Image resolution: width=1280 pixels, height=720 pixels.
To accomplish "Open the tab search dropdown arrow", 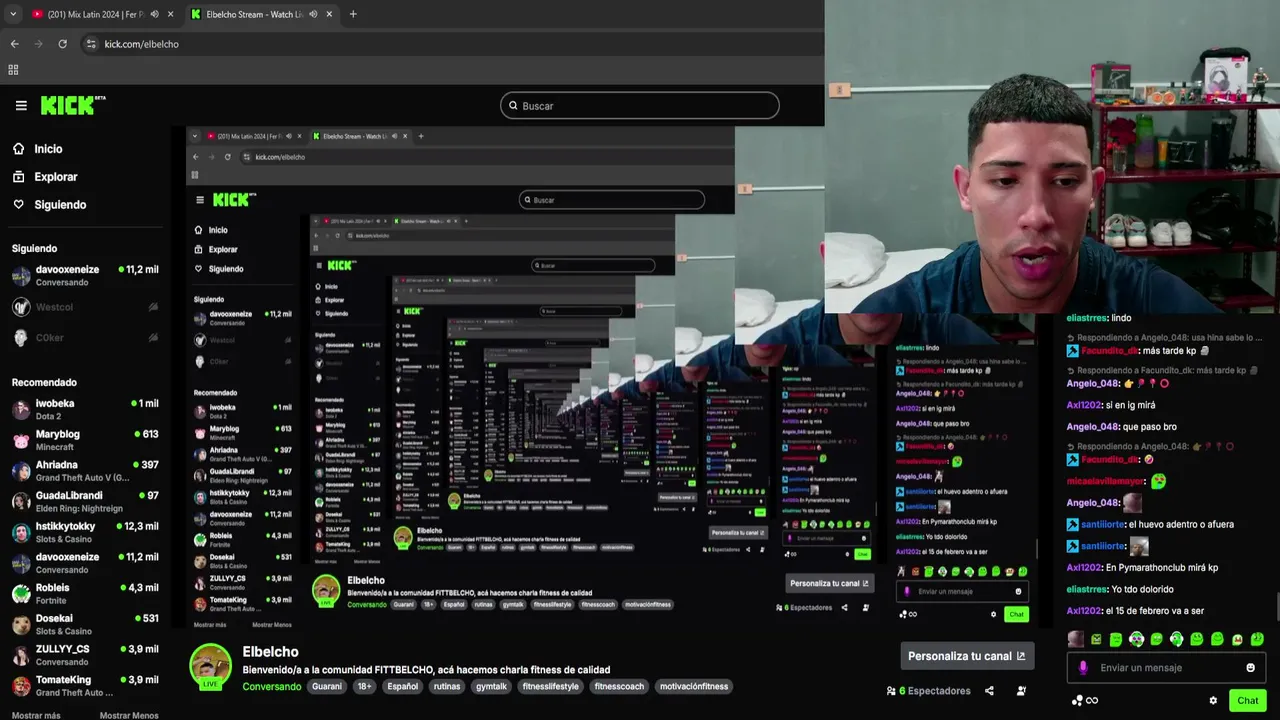I will point(13,14).
